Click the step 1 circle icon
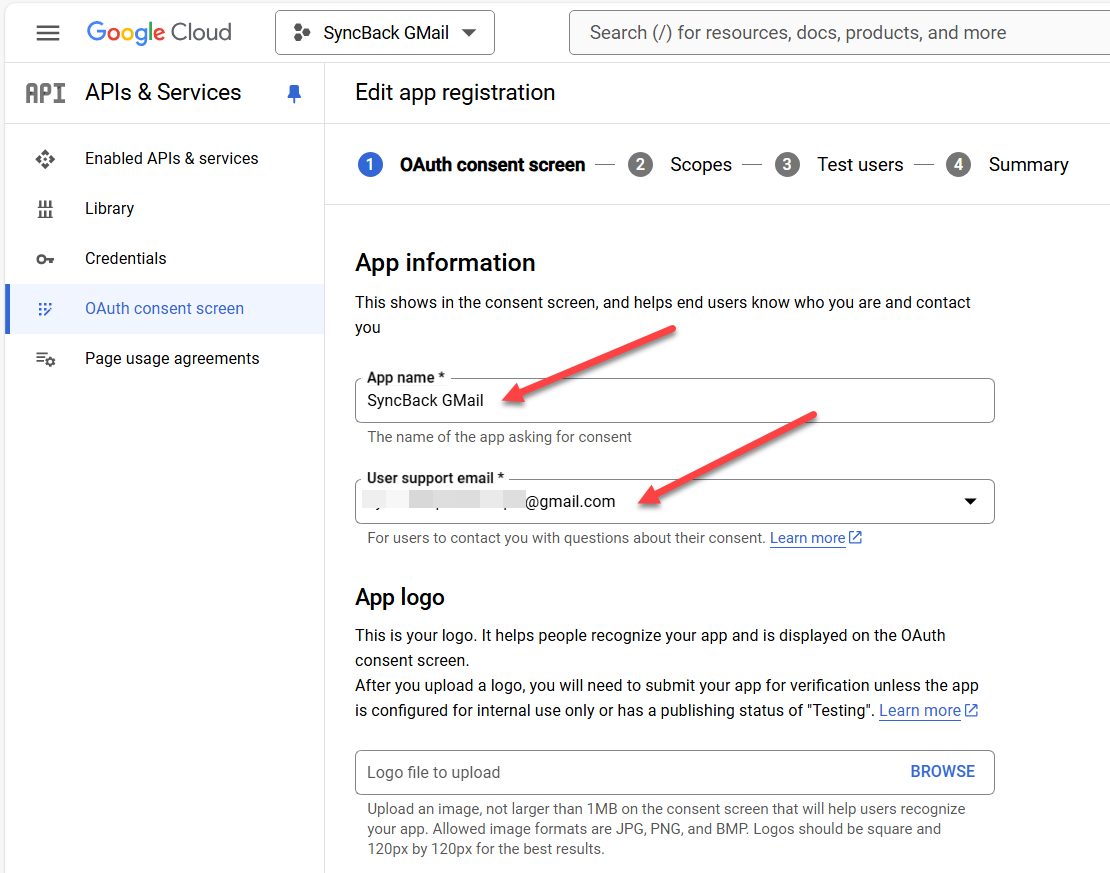The width and height of the screenshot is (1110, 873). point(370,164)
